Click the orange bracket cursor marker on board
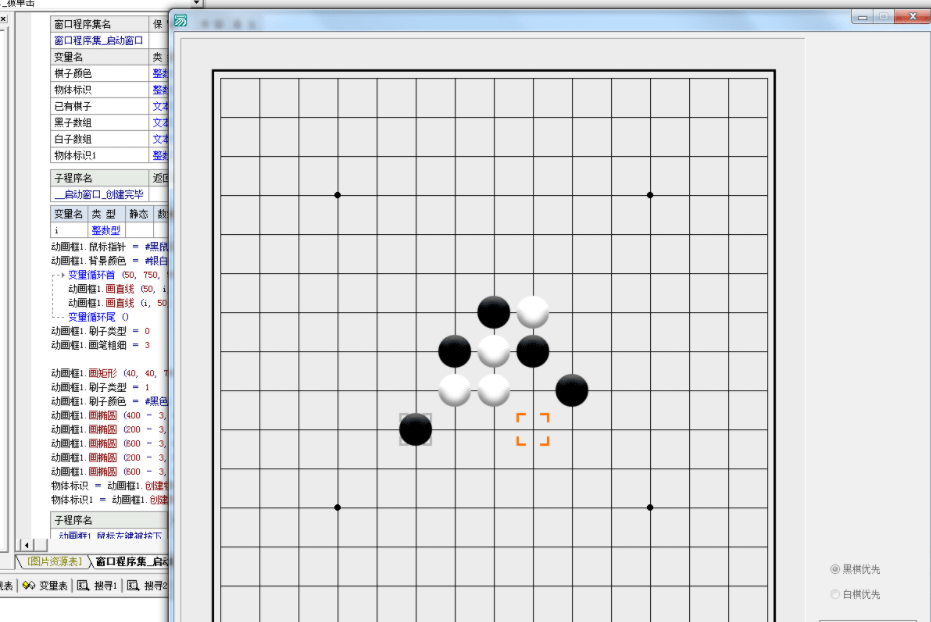 click(x=532, y=429)
